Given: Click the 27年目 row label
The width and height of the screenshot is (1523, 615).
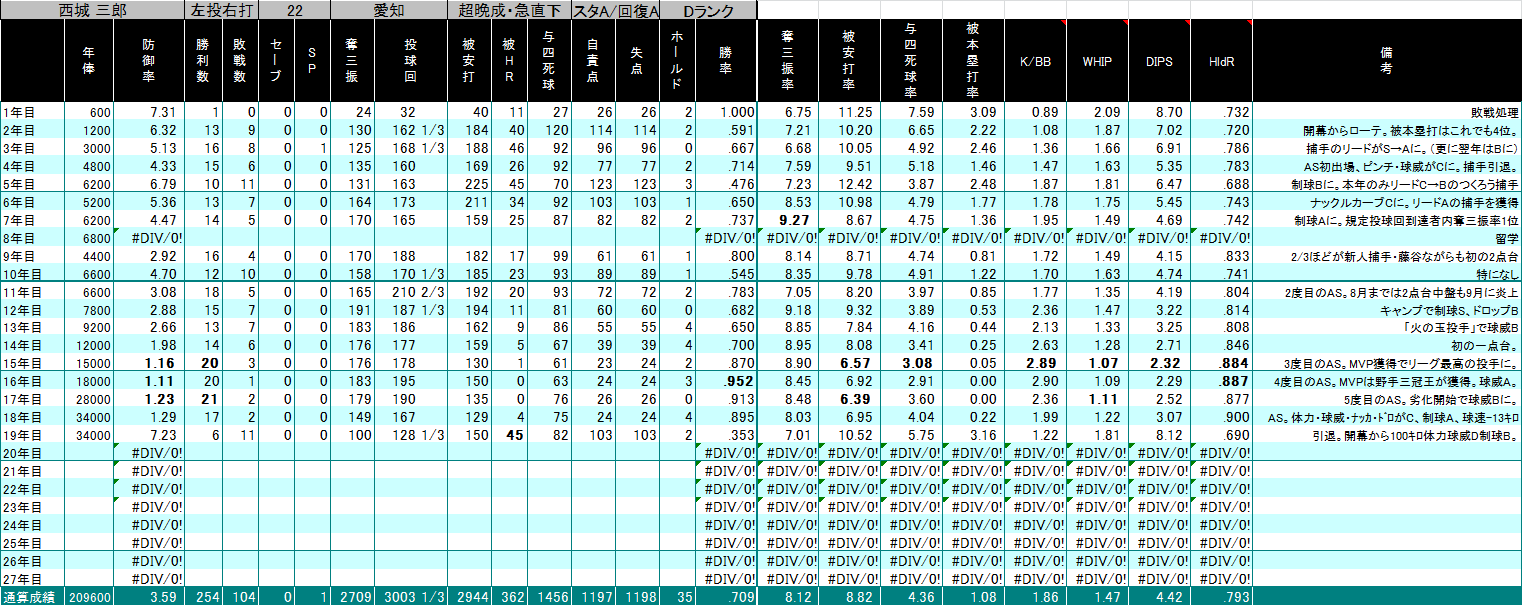Looking at the screenshot, I should [x=33, y=578].
